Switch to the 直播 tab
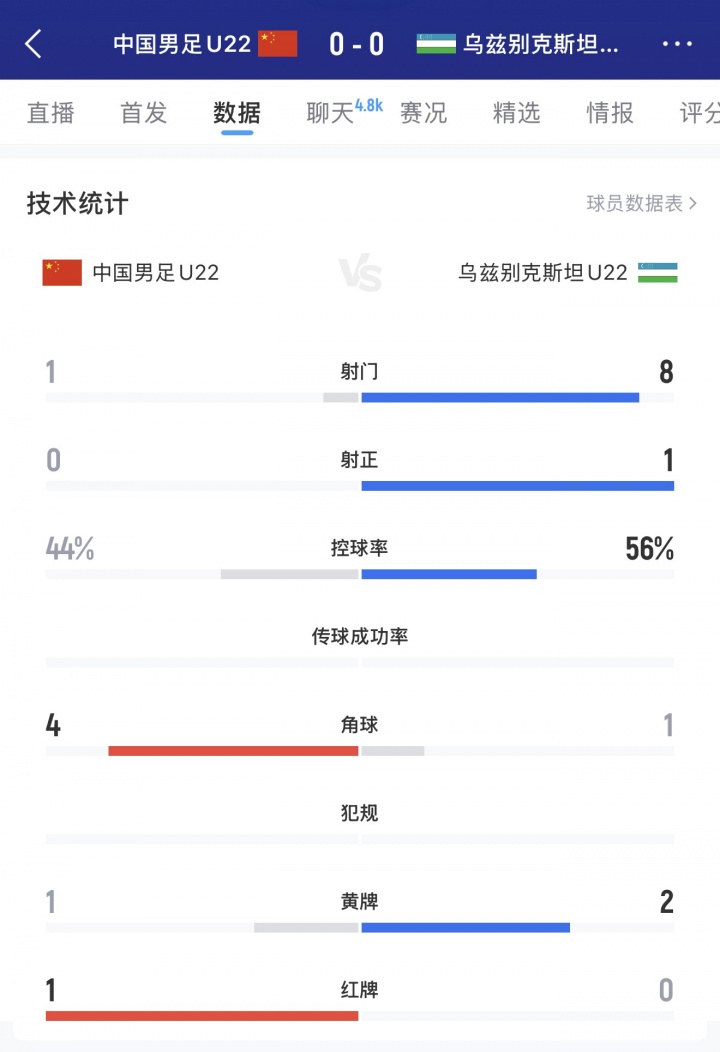The image size is (720, 1052). (x=50, y=113)
